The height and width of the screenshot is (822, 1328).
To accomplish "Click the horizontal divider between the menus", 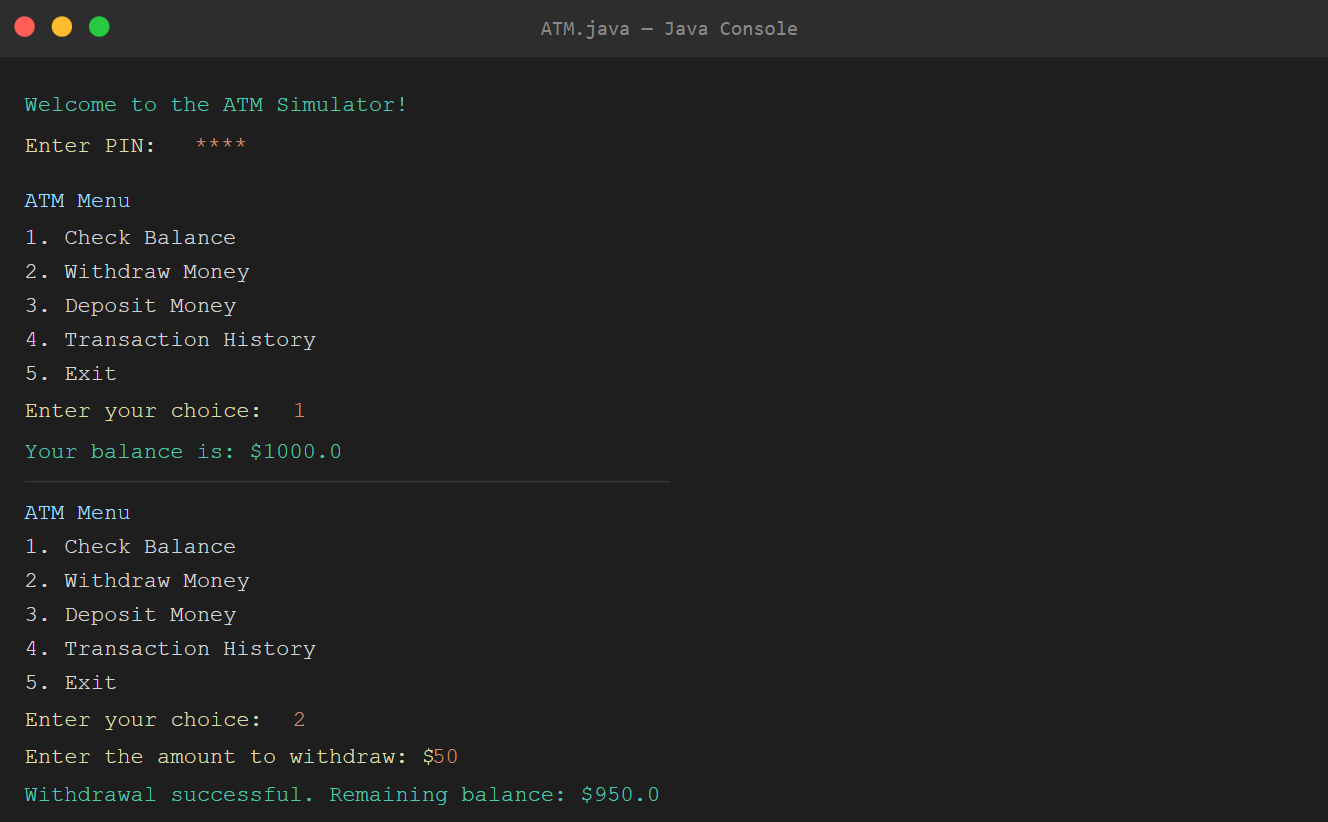I will [346, 482].
